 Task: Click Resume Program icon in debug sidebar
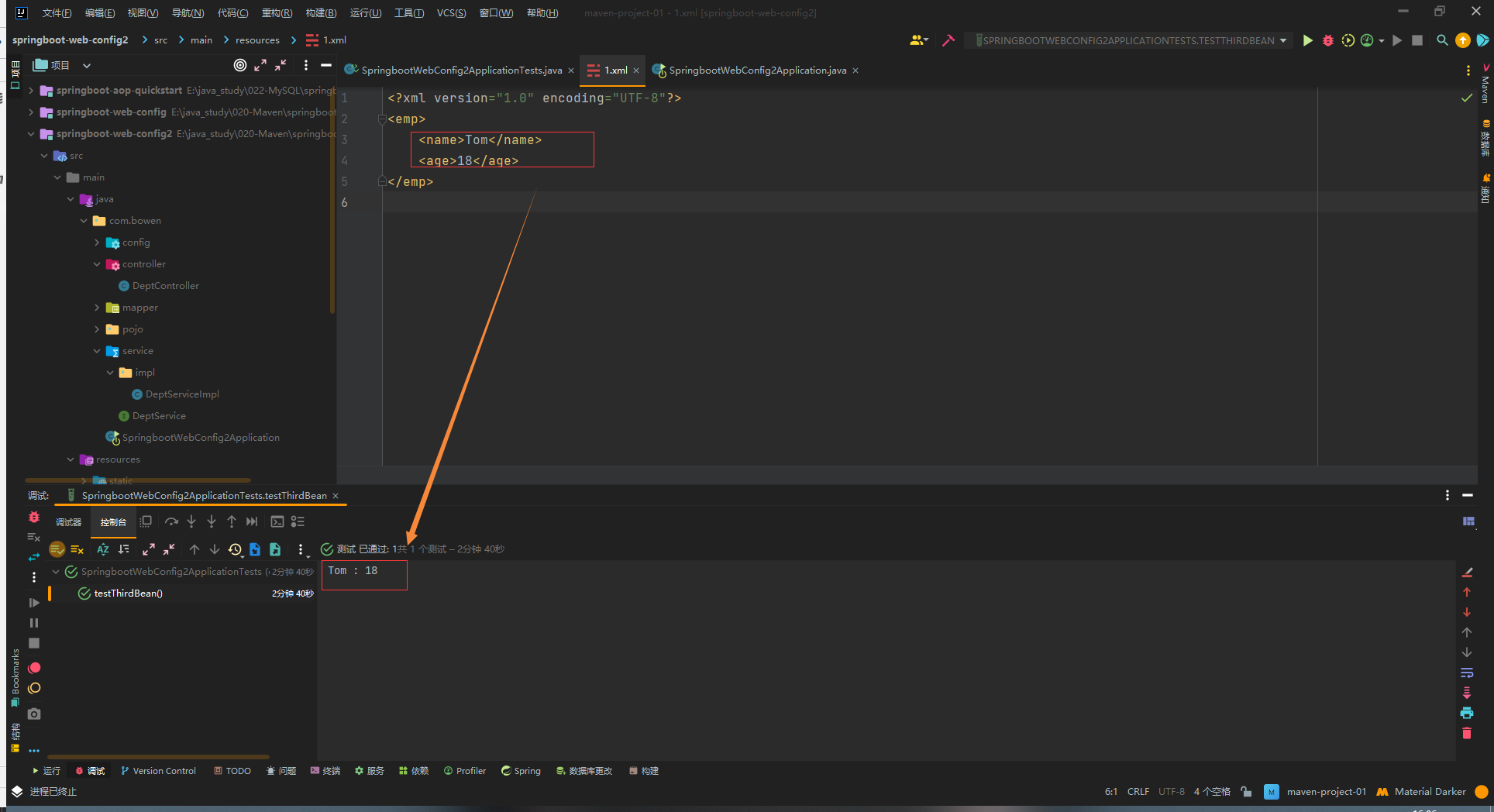[x=34, y=602]
